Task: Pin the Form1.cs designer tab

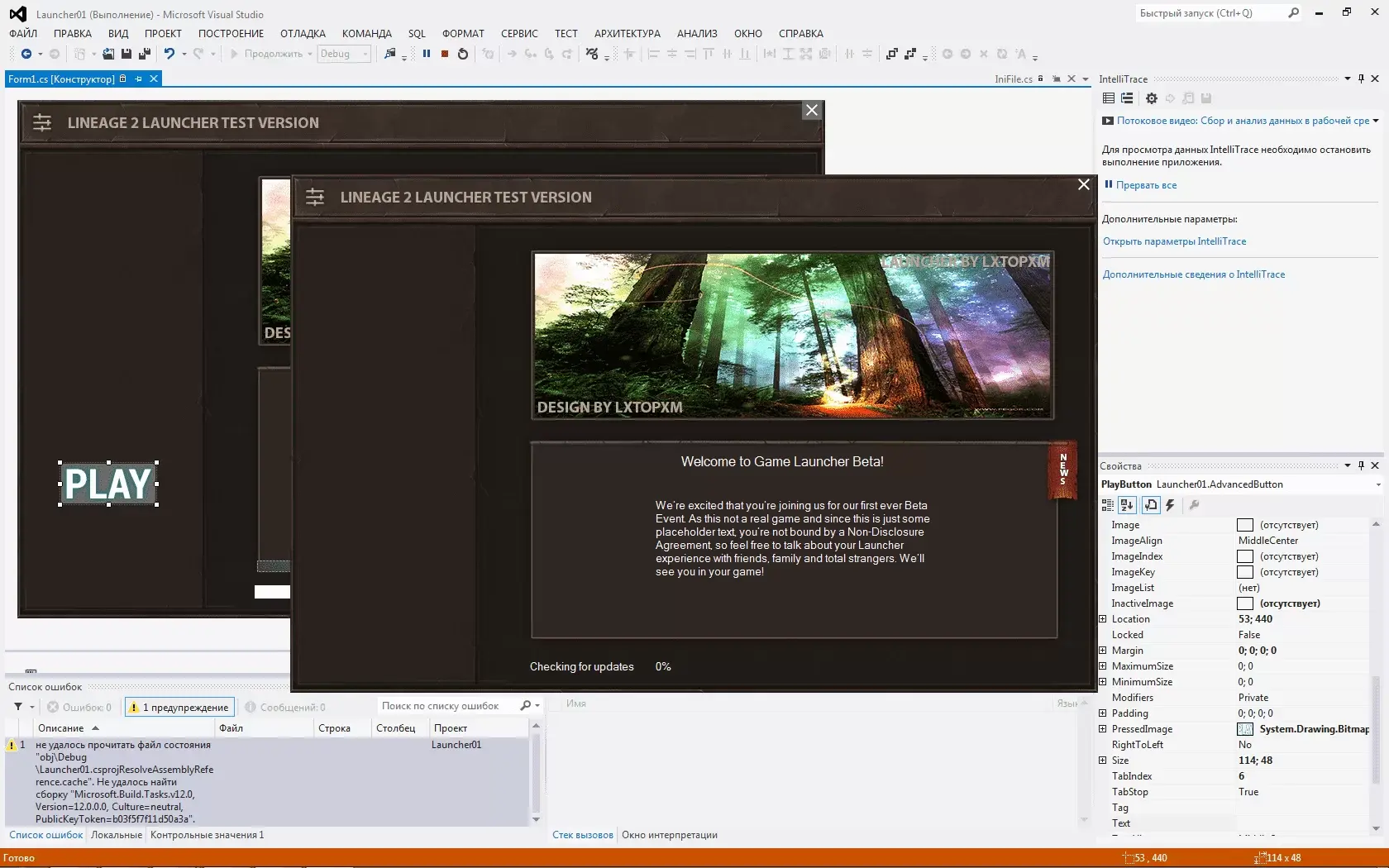Action: click(139, 79)
